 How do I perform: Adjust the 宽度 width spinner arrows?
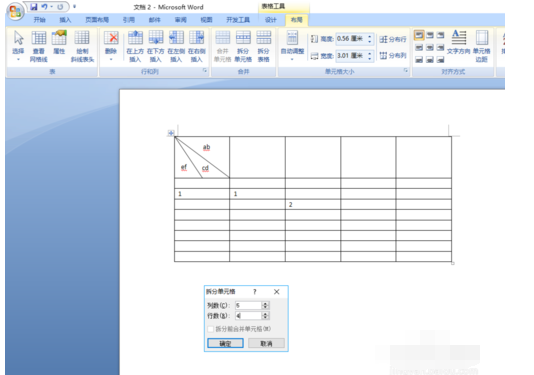pos(370,56)
